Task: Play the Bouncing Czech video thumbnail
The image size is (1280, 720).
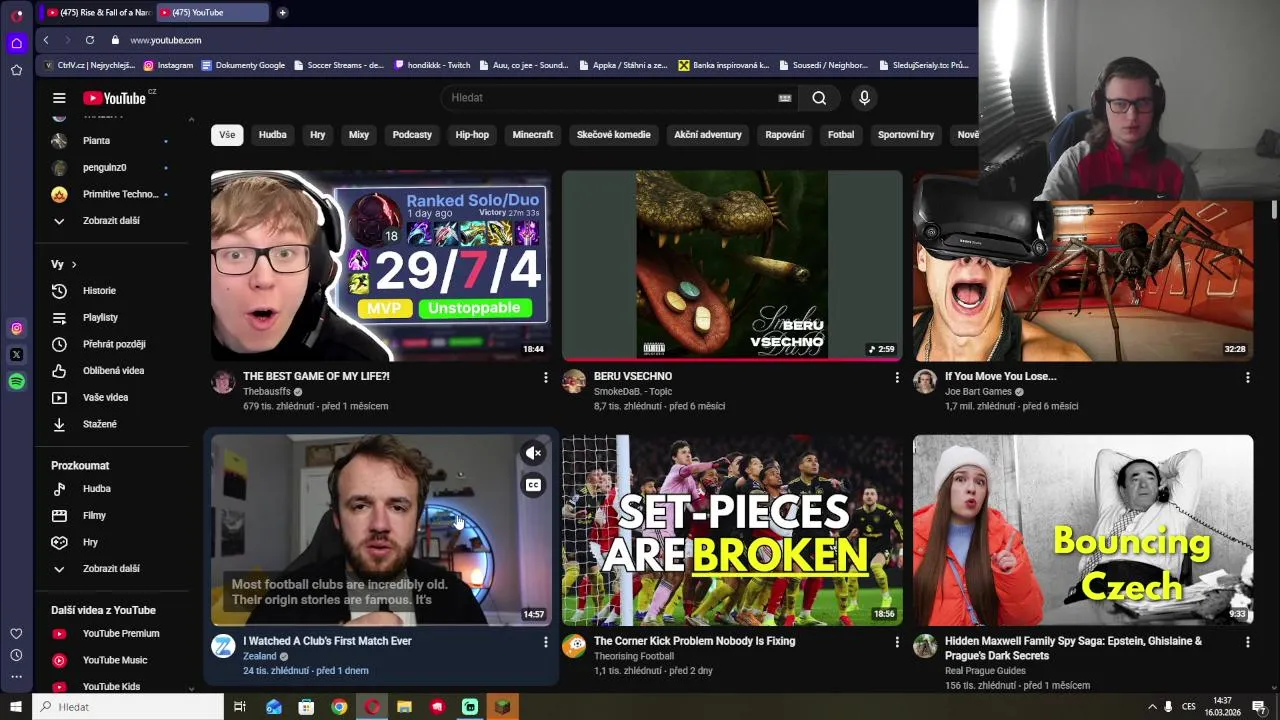Action: click(x=1083, y=530)
